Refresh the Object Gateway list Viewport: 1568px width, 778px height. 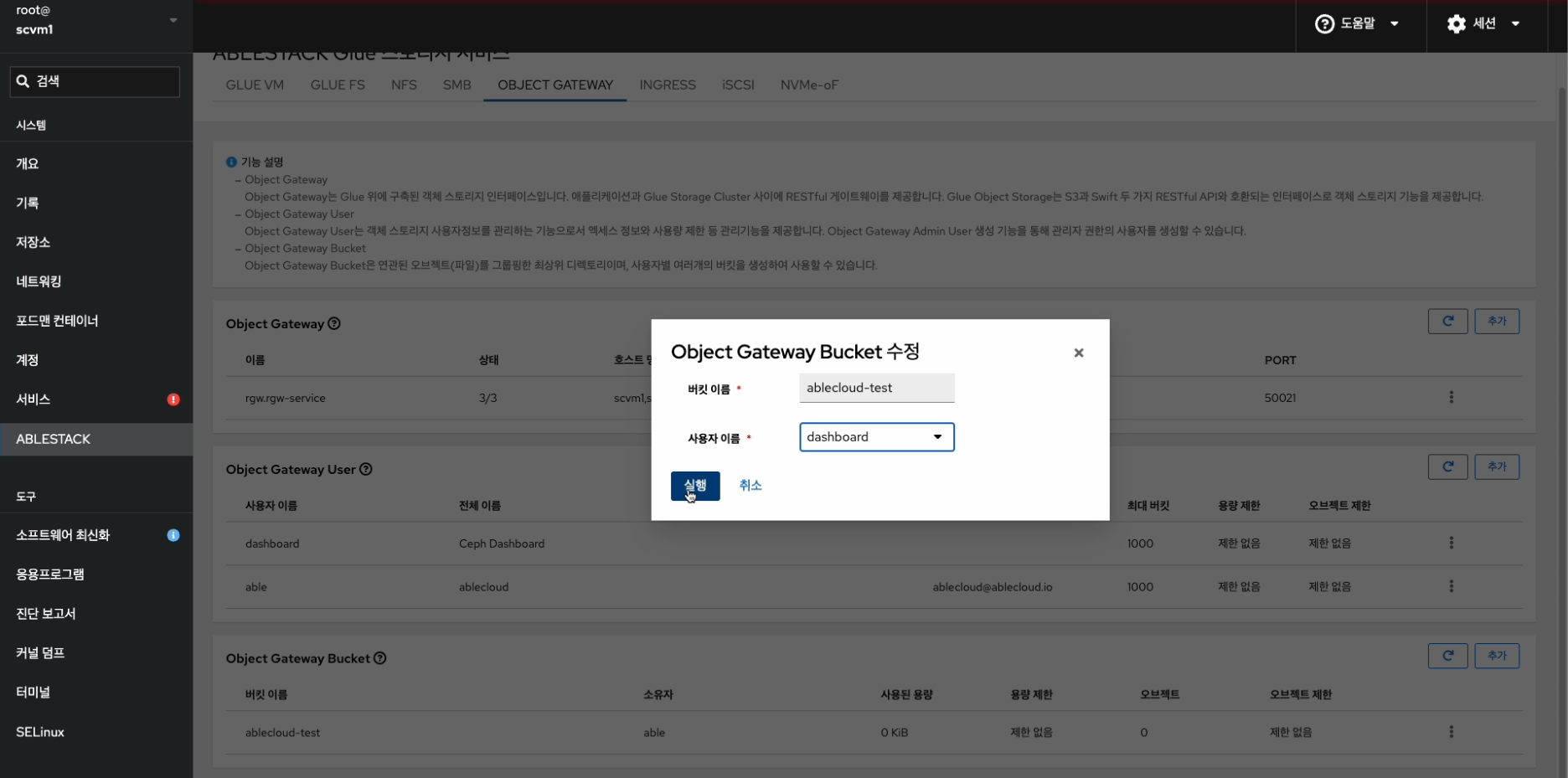coord(1447,322)
